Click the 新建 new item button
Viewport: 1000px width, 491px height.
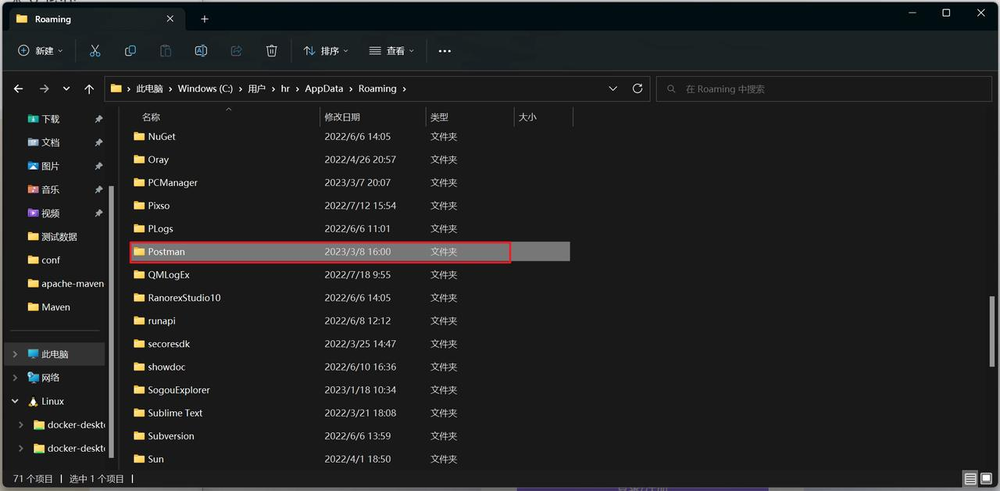click(40, 51)
